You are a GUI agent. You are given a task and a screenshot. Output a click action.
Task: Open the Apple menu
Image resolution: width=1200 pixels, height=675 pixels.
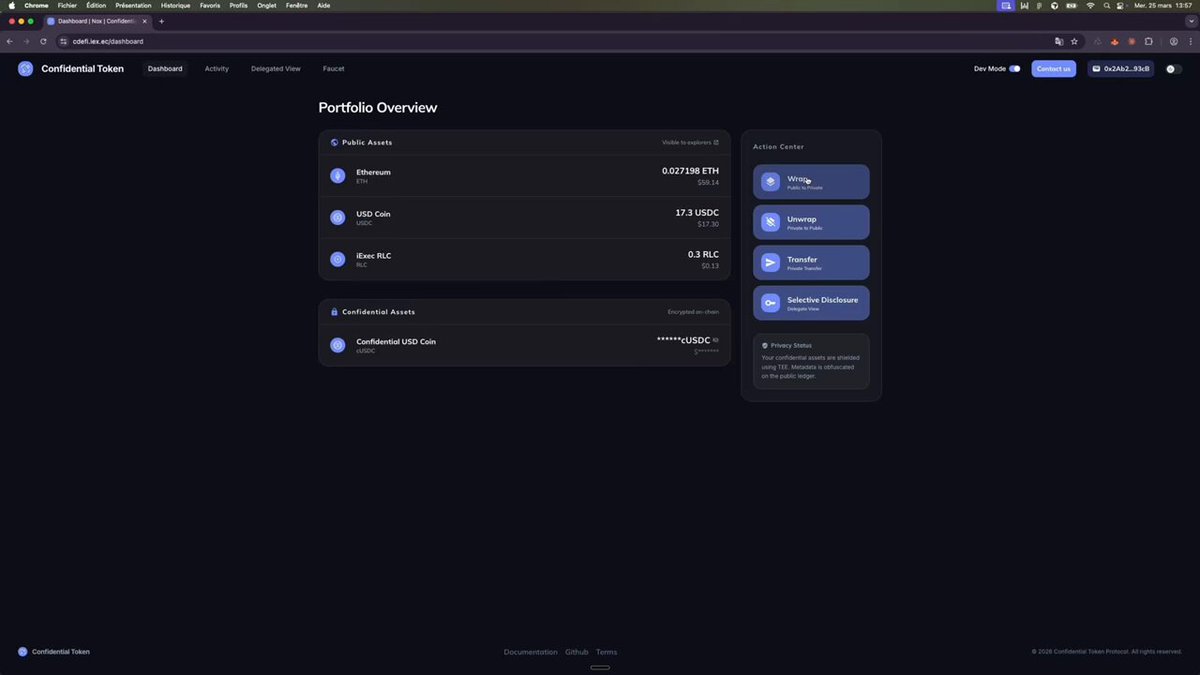coord(10,5)
